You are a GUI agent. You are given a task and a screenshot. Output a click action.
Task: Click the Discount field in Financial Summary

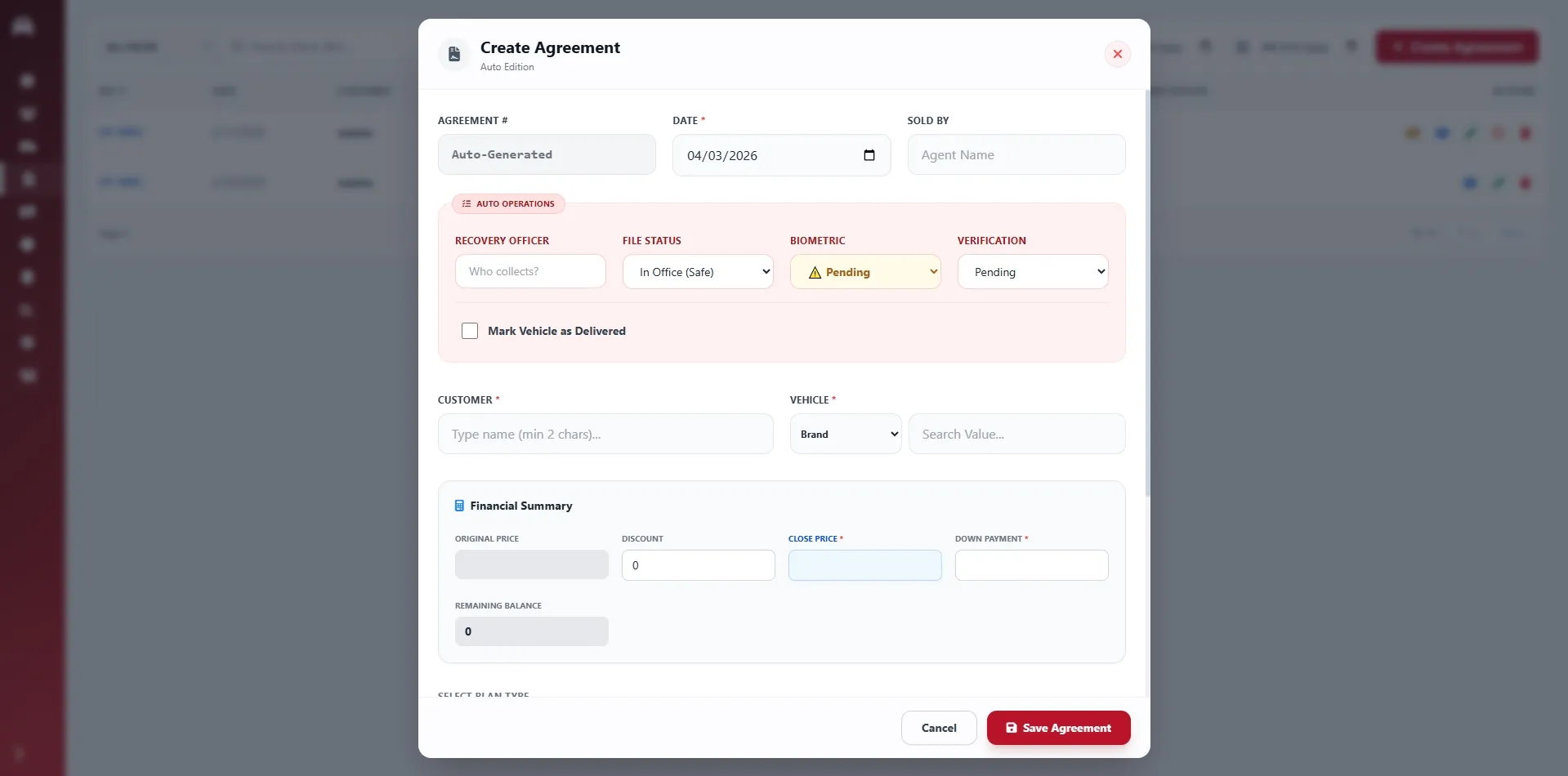(x=698, y=564)
